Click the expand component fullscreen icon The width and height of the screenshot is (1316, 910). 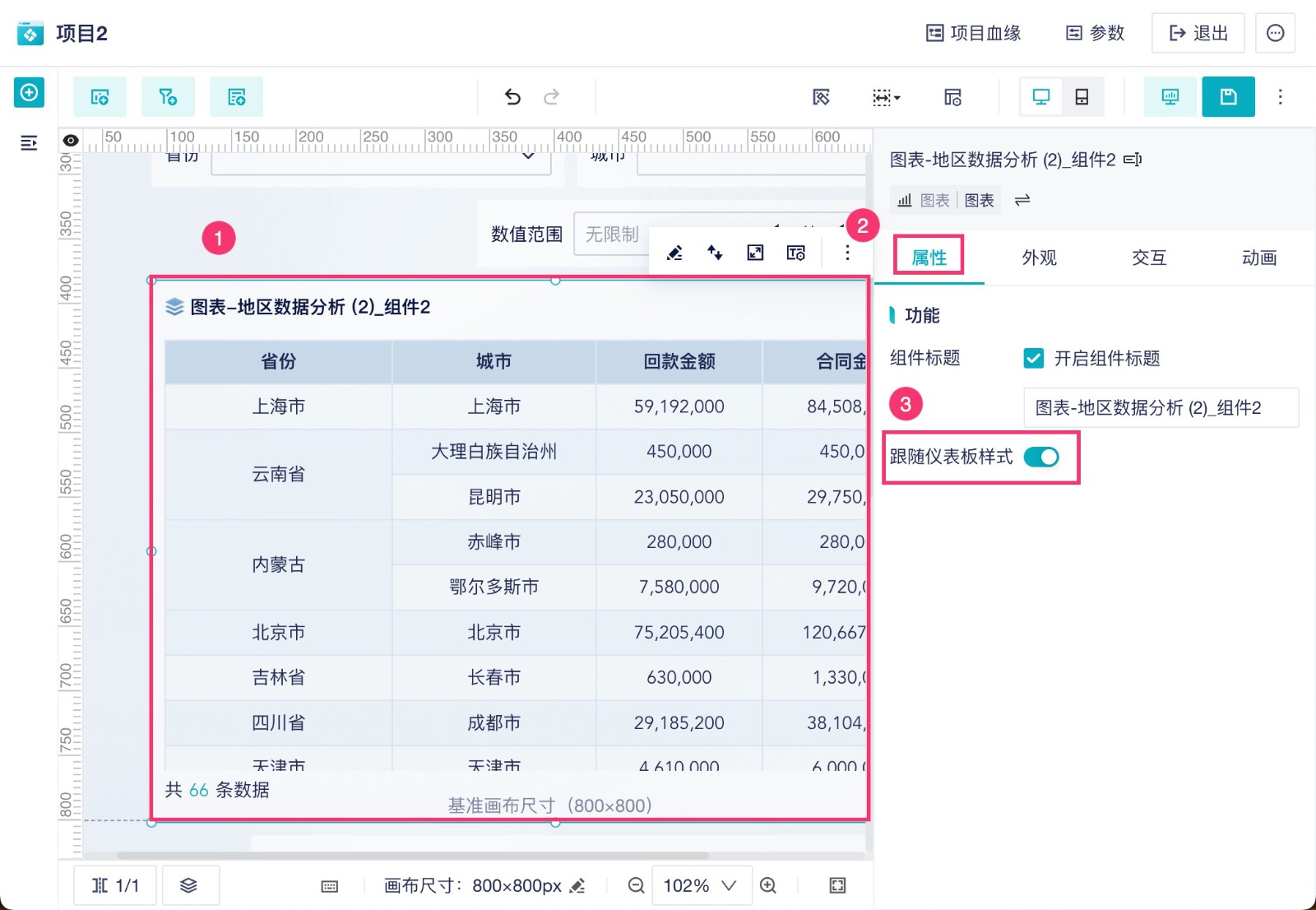pyautogui.click(x=755, y=253)
